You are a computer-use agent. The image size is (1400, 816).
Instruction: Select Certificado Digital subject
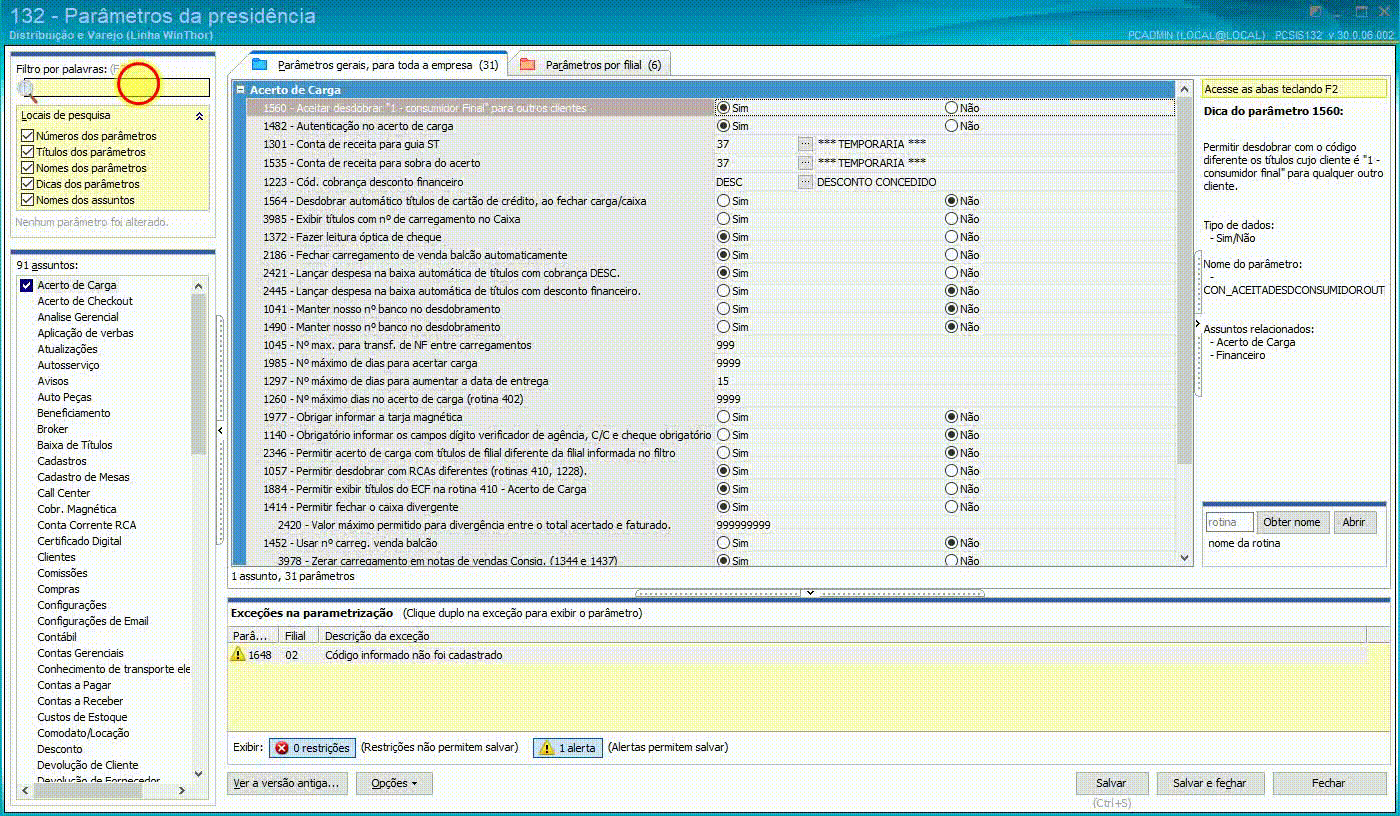(x=80, y=541)
